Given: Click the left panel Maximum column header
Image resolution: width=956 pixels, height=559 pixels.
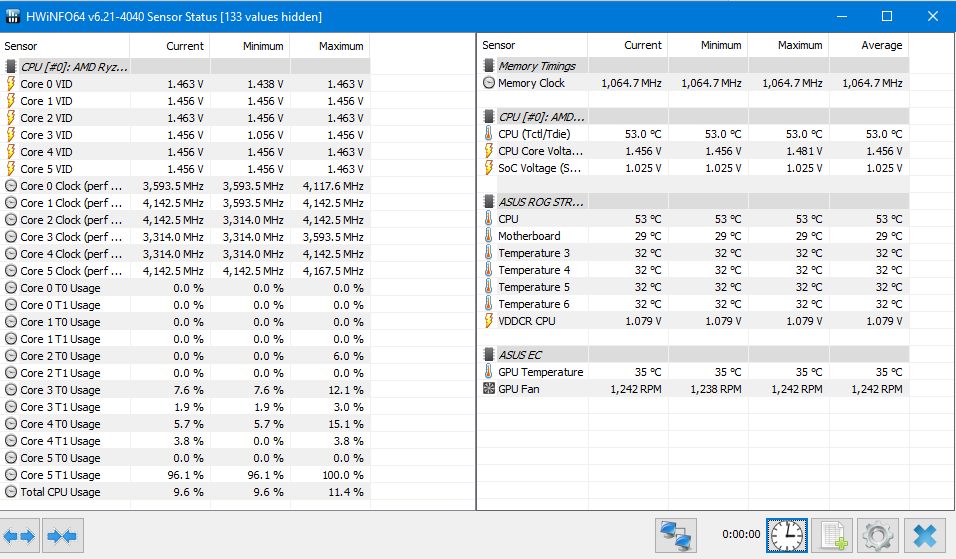Looking at the screenshot, I should (330, 46).
